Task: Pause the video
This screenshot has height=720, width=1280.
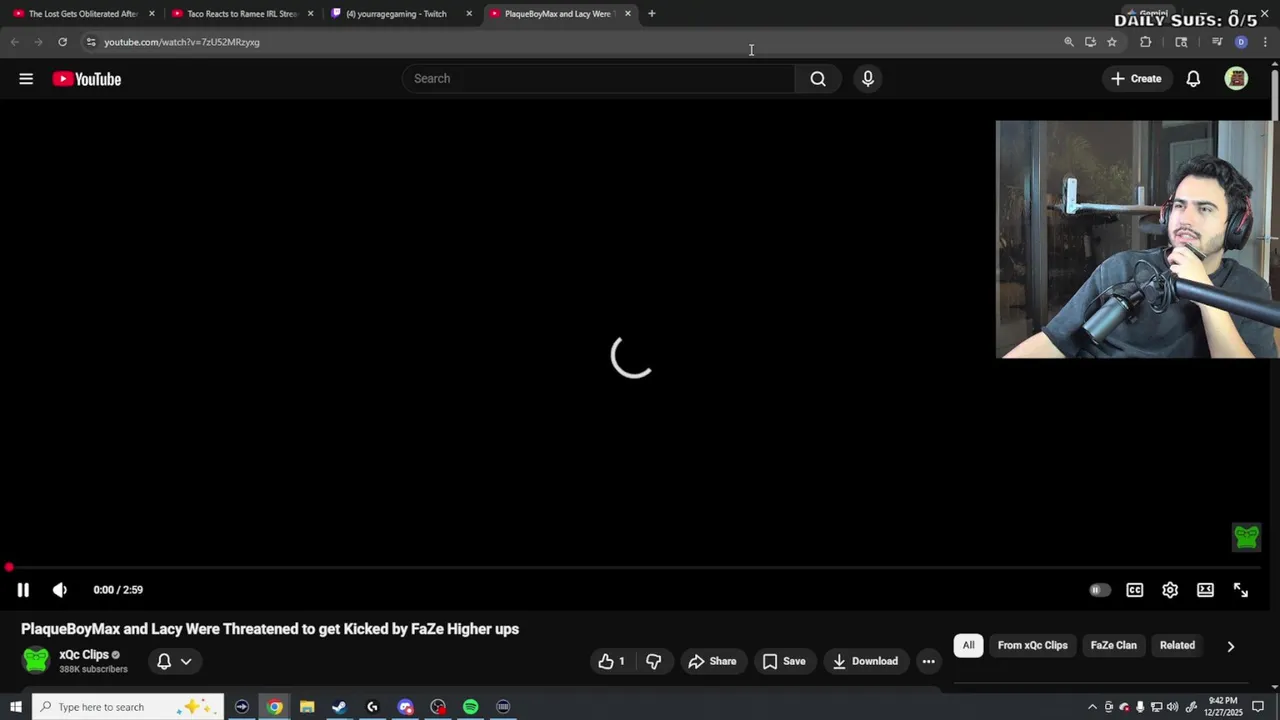Action: pos(23,590)
